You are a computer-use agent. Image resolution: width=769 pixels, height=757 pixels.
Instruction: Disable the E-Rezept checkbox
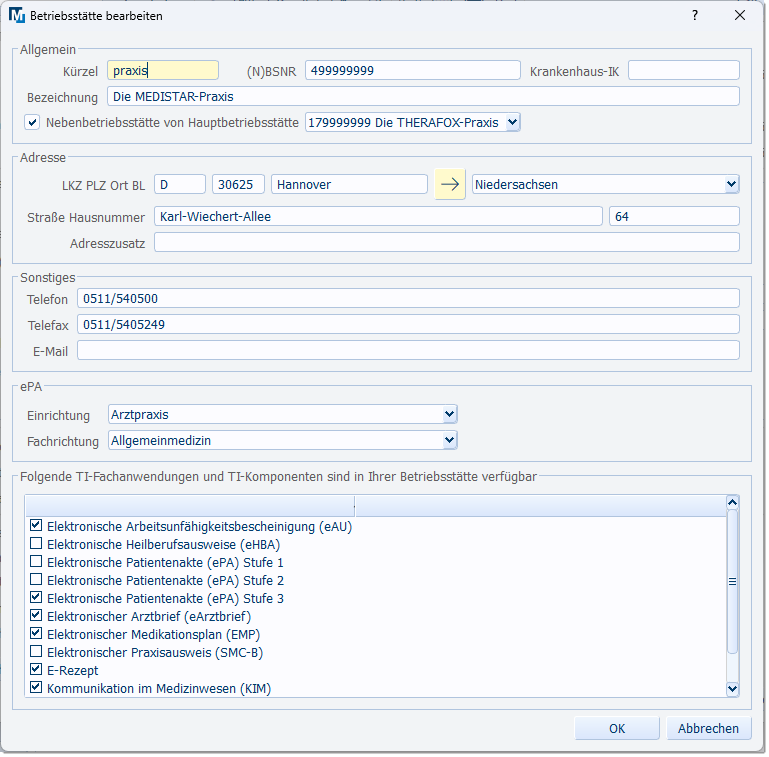click(x=36, y=670)
